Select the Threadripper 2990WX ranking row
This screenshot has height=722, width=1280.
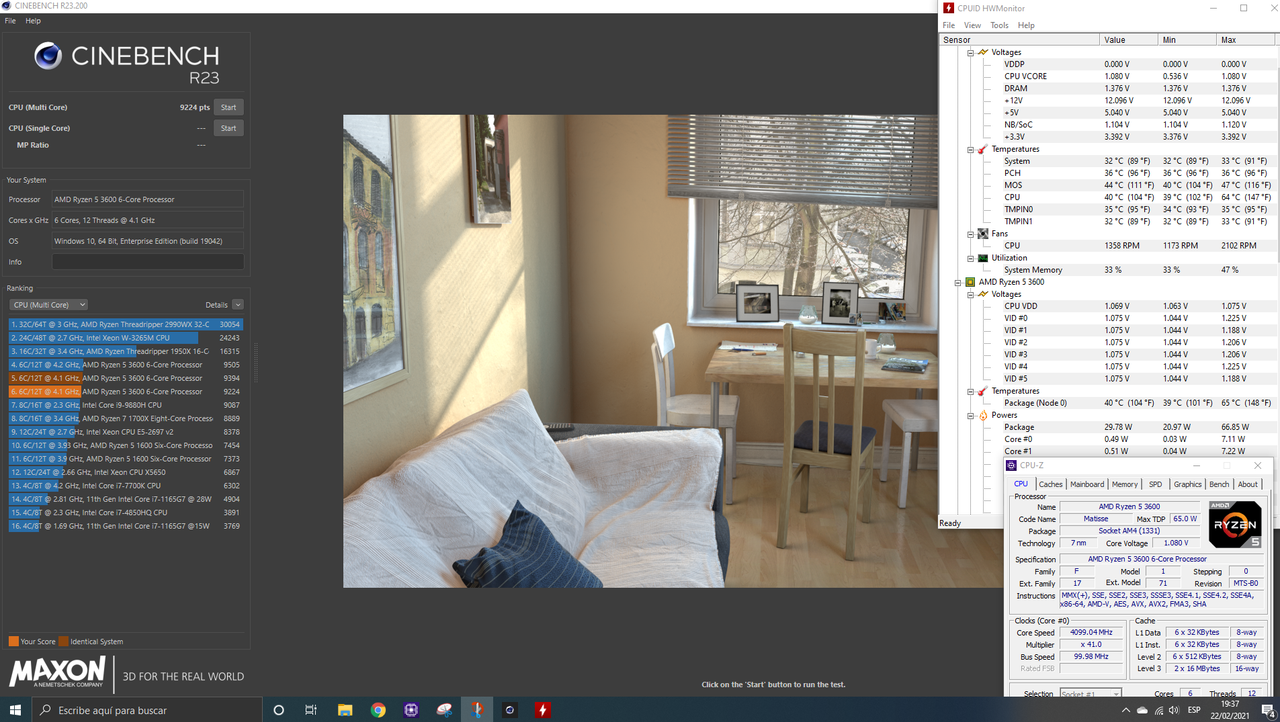(x=126, y=324)
